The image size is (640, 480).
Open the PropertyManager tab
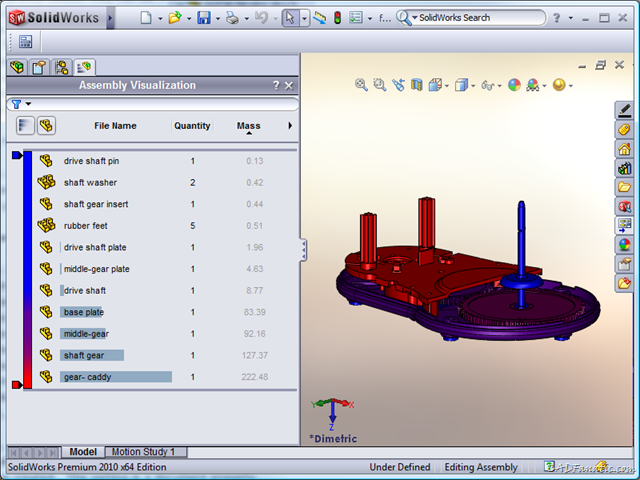pos(39,67)
